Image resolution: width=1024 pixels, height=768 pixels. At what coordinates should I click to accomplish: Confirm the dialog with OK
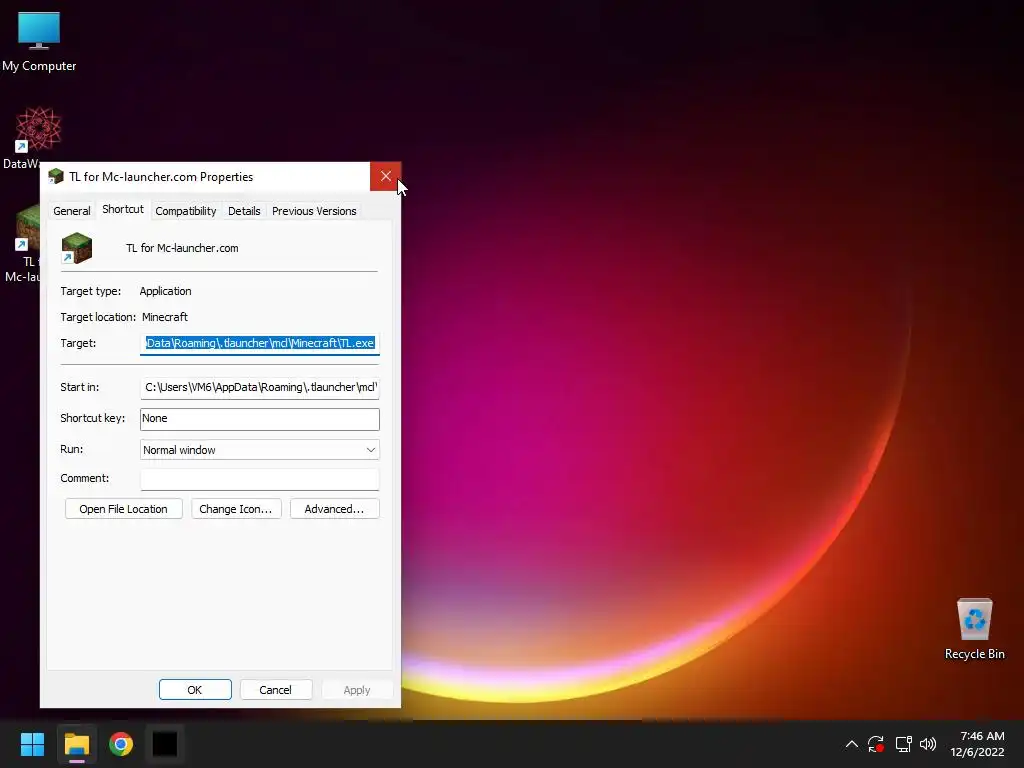coord(195,690)
